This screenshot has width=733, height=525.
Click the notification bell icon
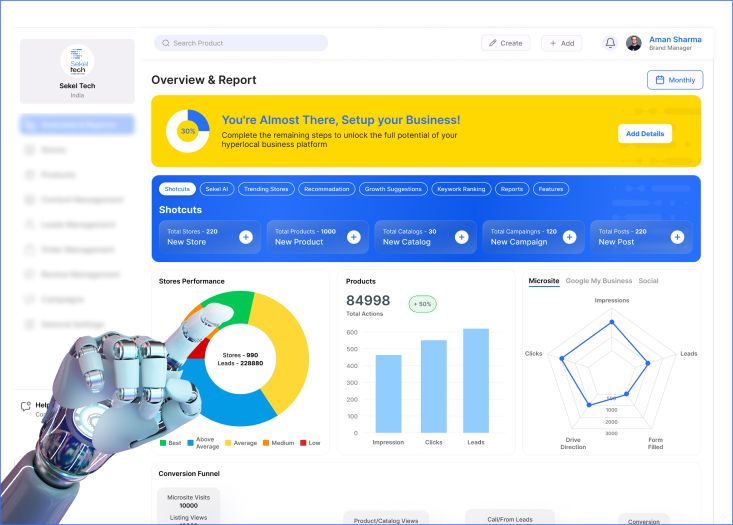click(x=610, y=43)
